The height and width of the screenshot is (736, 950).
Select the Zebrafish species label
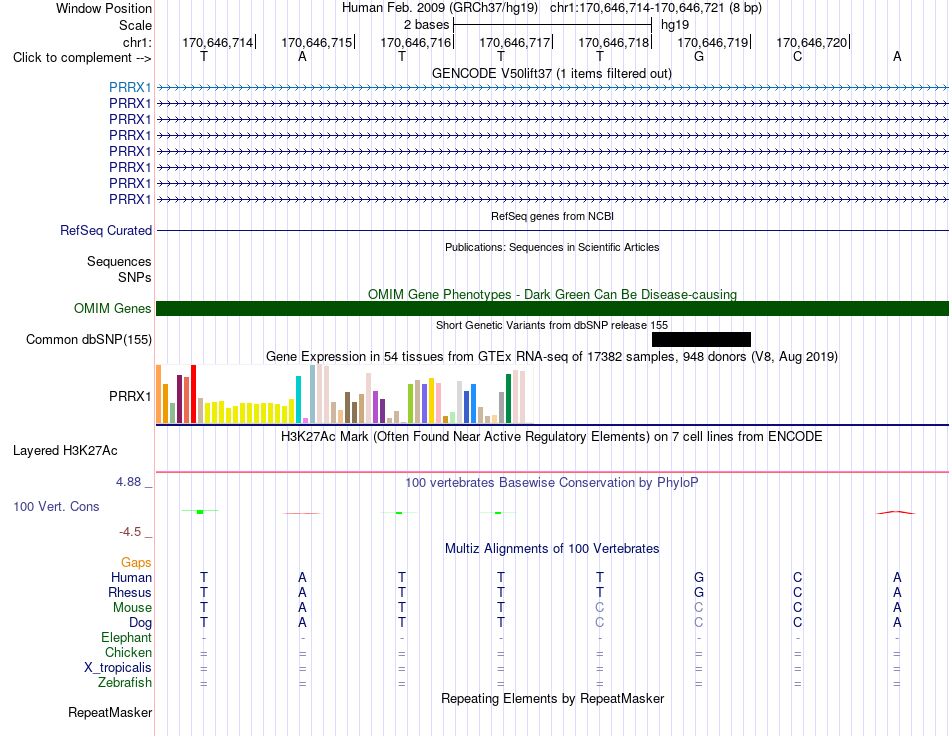(125, 683)
